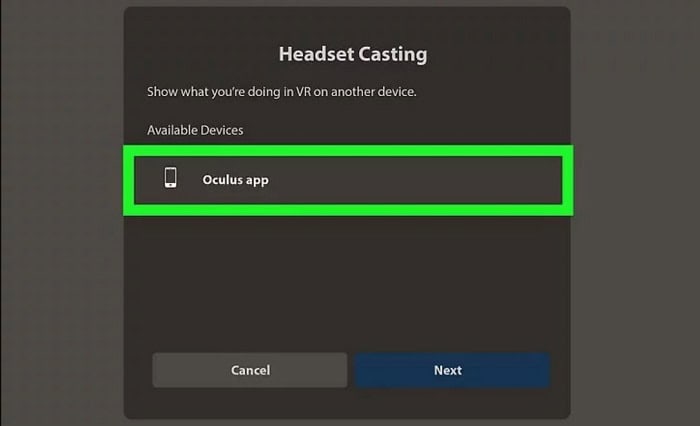700x426 pixels.
Task: Click the Cancel button
Action: [250, 370]
